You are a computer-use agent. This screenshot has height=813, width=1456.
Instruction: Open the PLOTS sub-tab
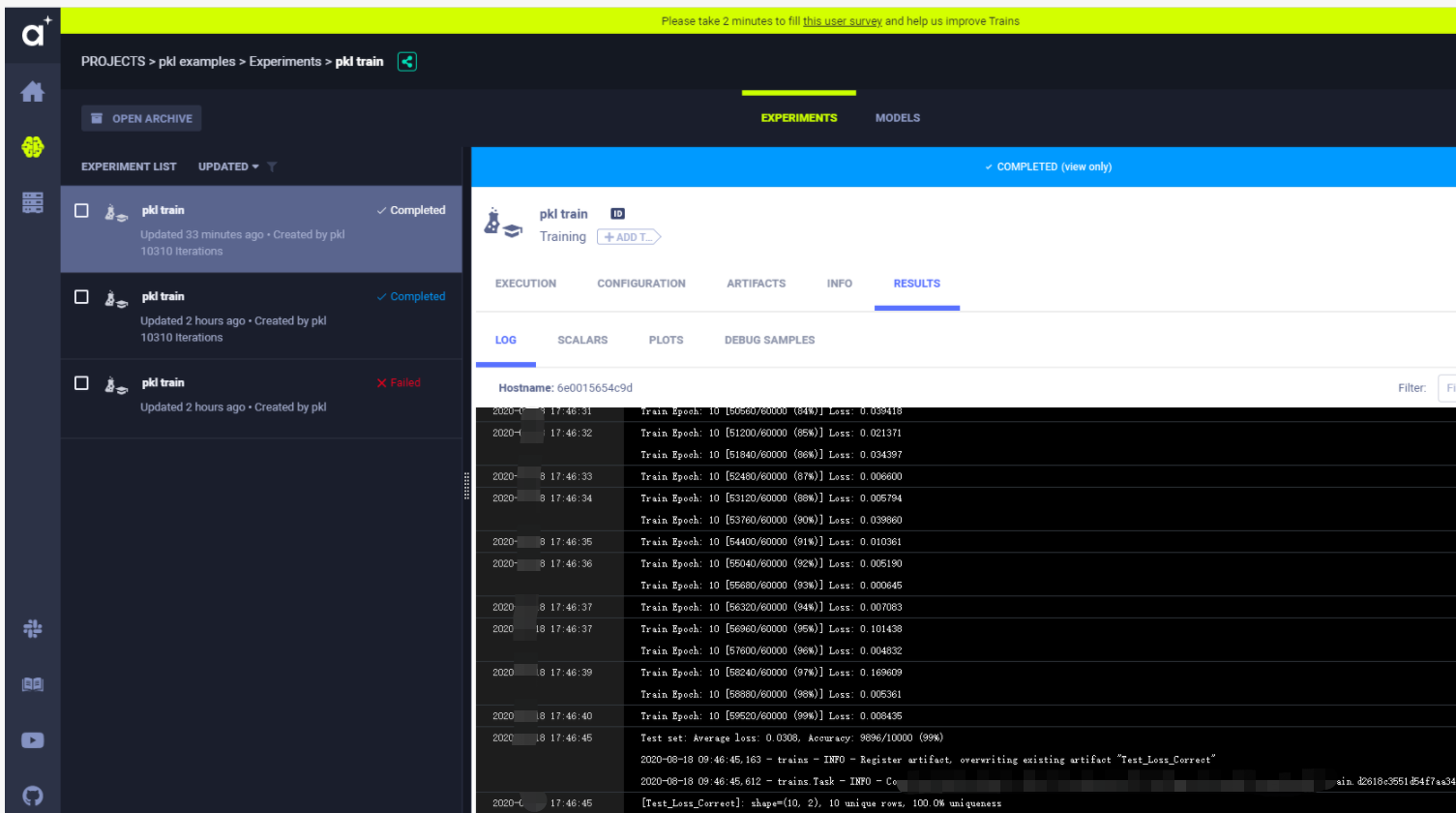667,340
